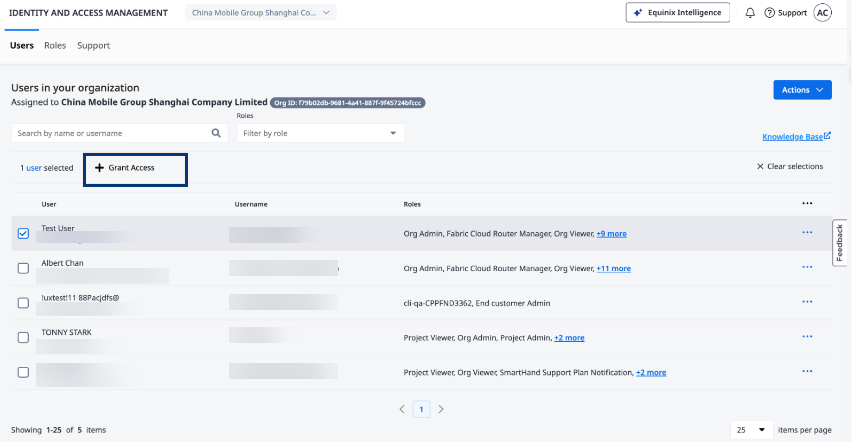Image resolution: width=853 pixels, height=442 pixels.
Task: Open the table column options ellipsis
Action: [x=807, y=204]
